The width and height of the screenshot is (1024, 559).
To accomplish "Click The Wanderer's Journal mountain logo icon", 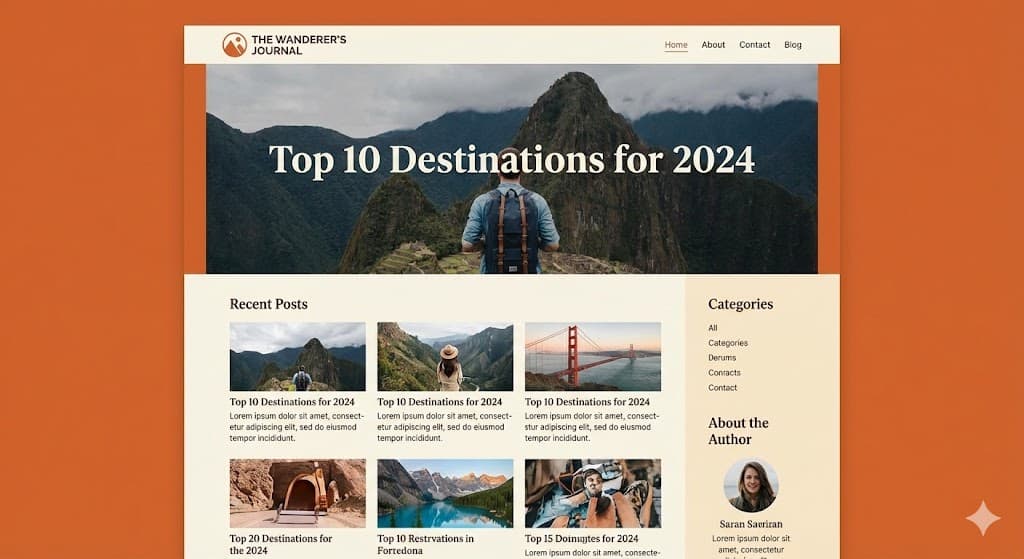I will point(234,45).
